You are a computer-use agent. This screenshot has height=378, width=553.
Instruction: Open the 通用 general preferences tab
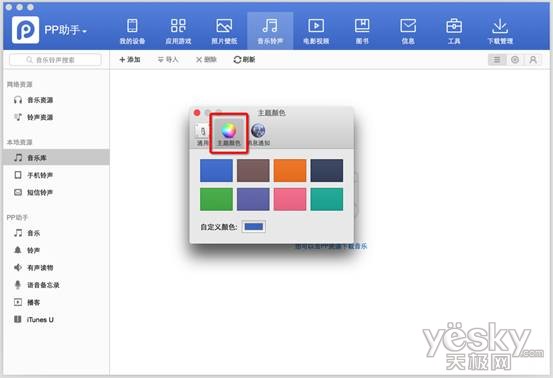[202, 135]
